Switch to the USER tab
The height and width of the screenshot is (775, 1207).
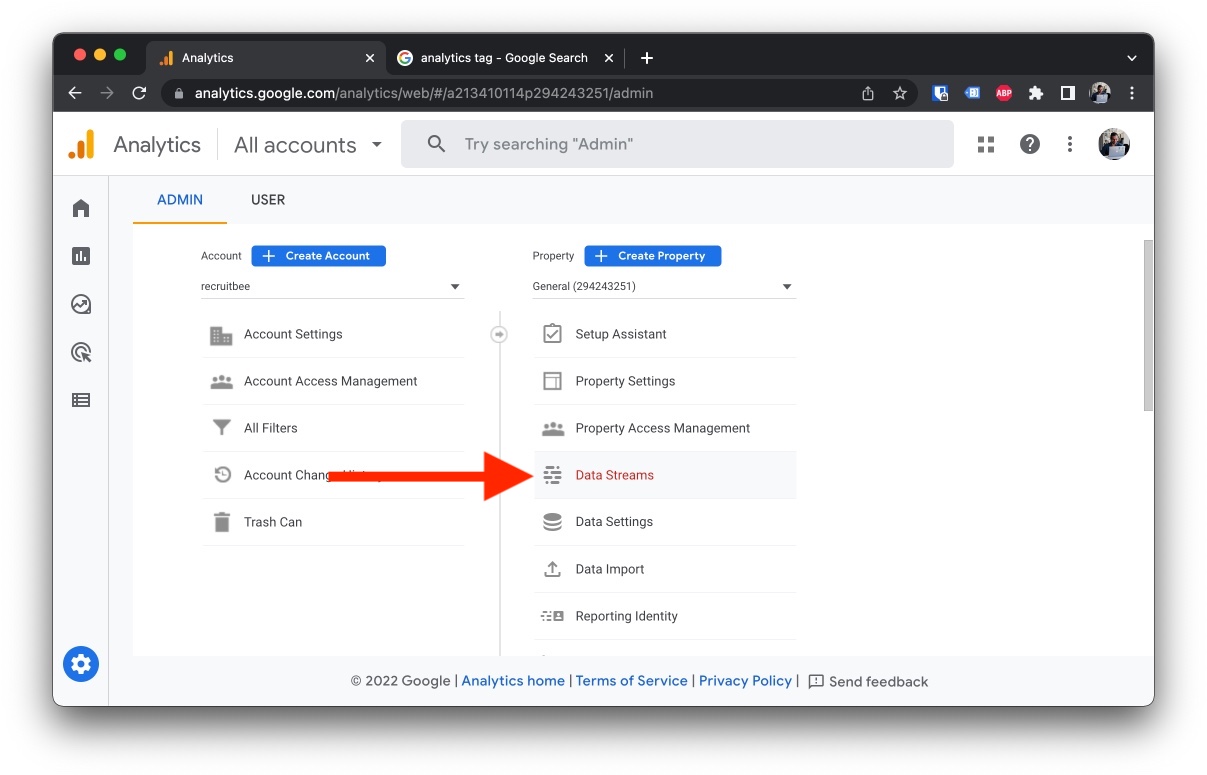point(267,199)
